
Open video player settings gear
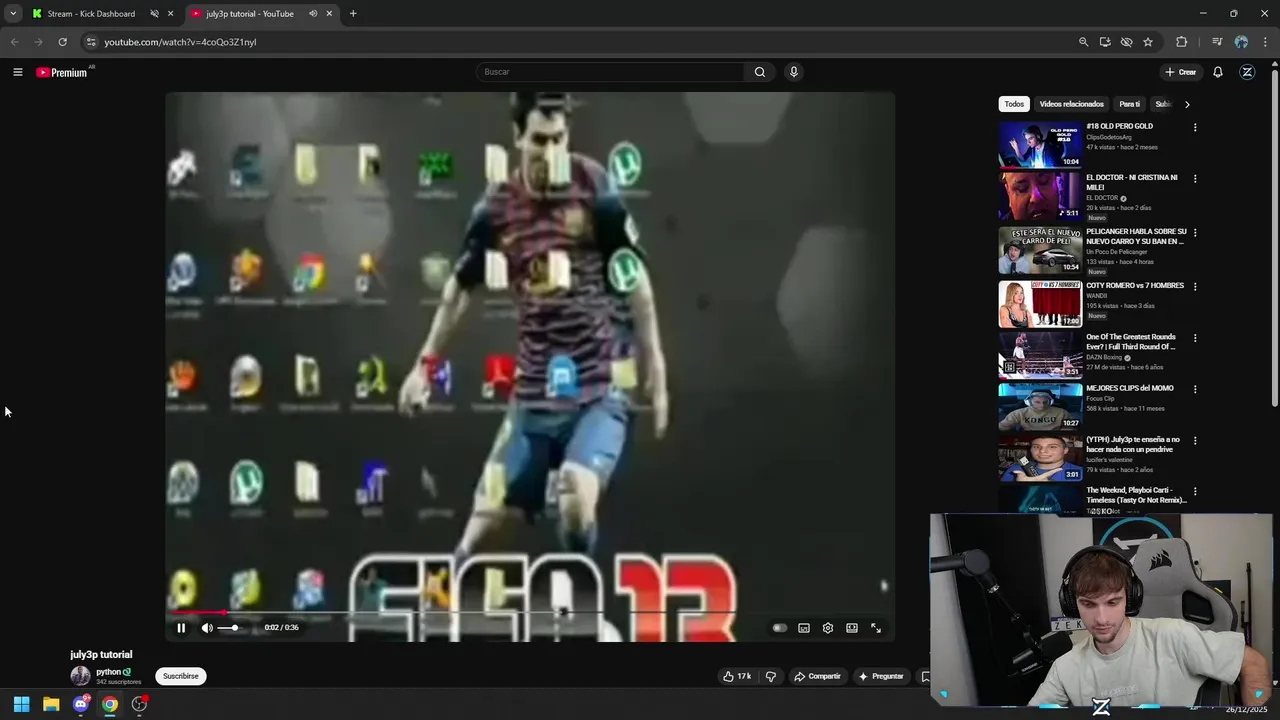[x=828, y=628]
